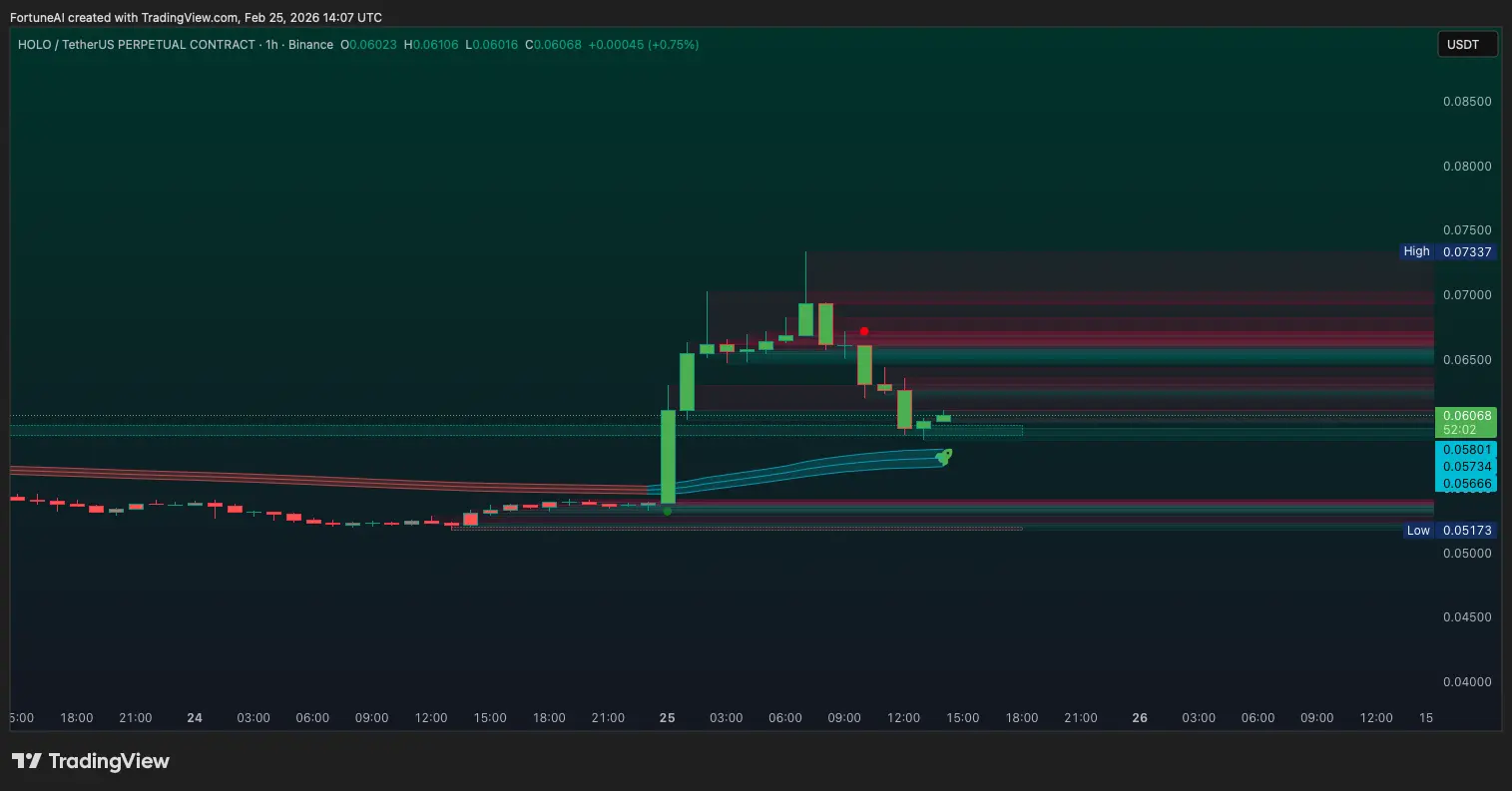Click the green marker ending the cyan band

click(943, 457)
